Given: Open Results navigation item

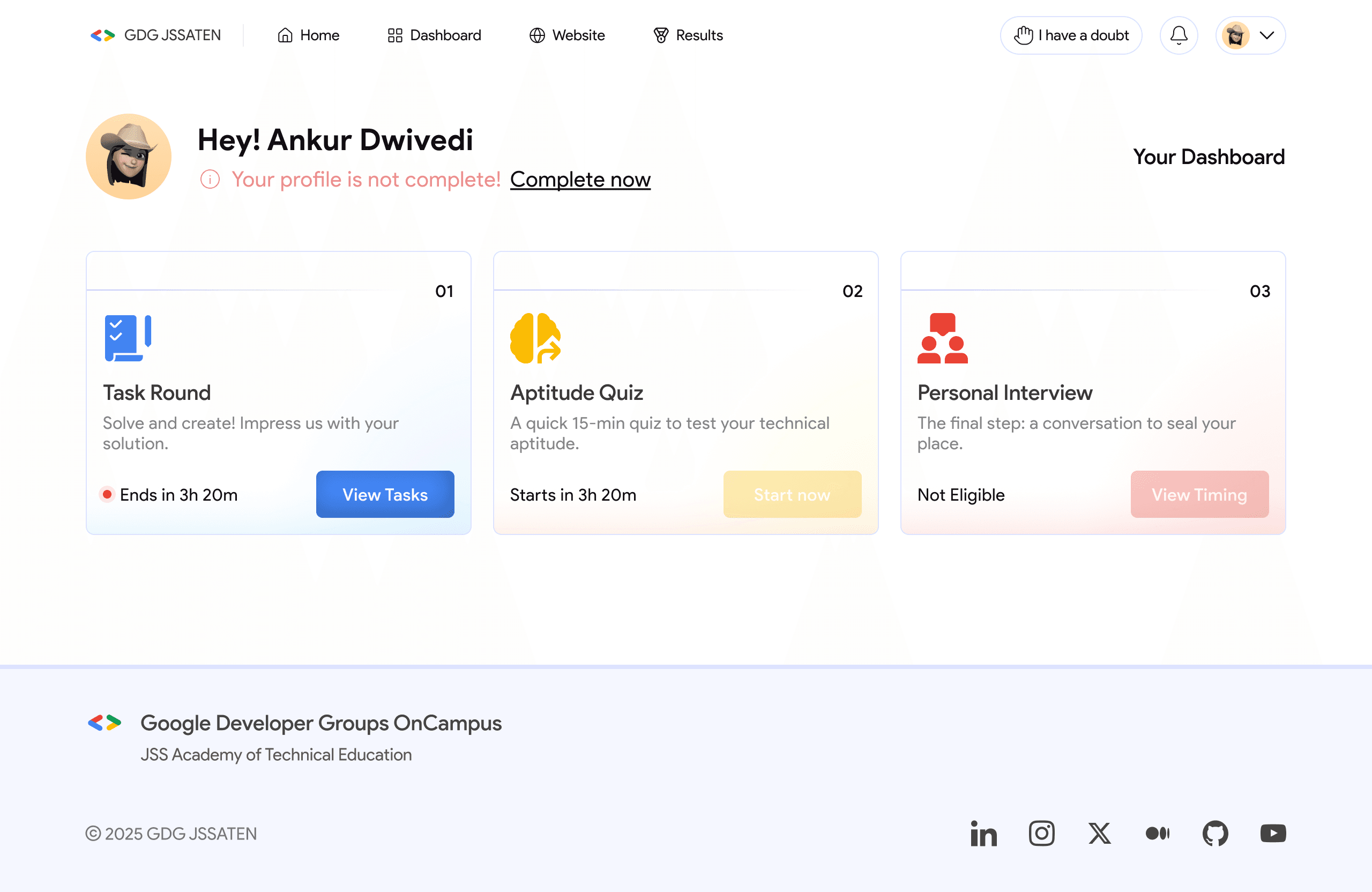Looking at the screenshot, I should 688,35.
